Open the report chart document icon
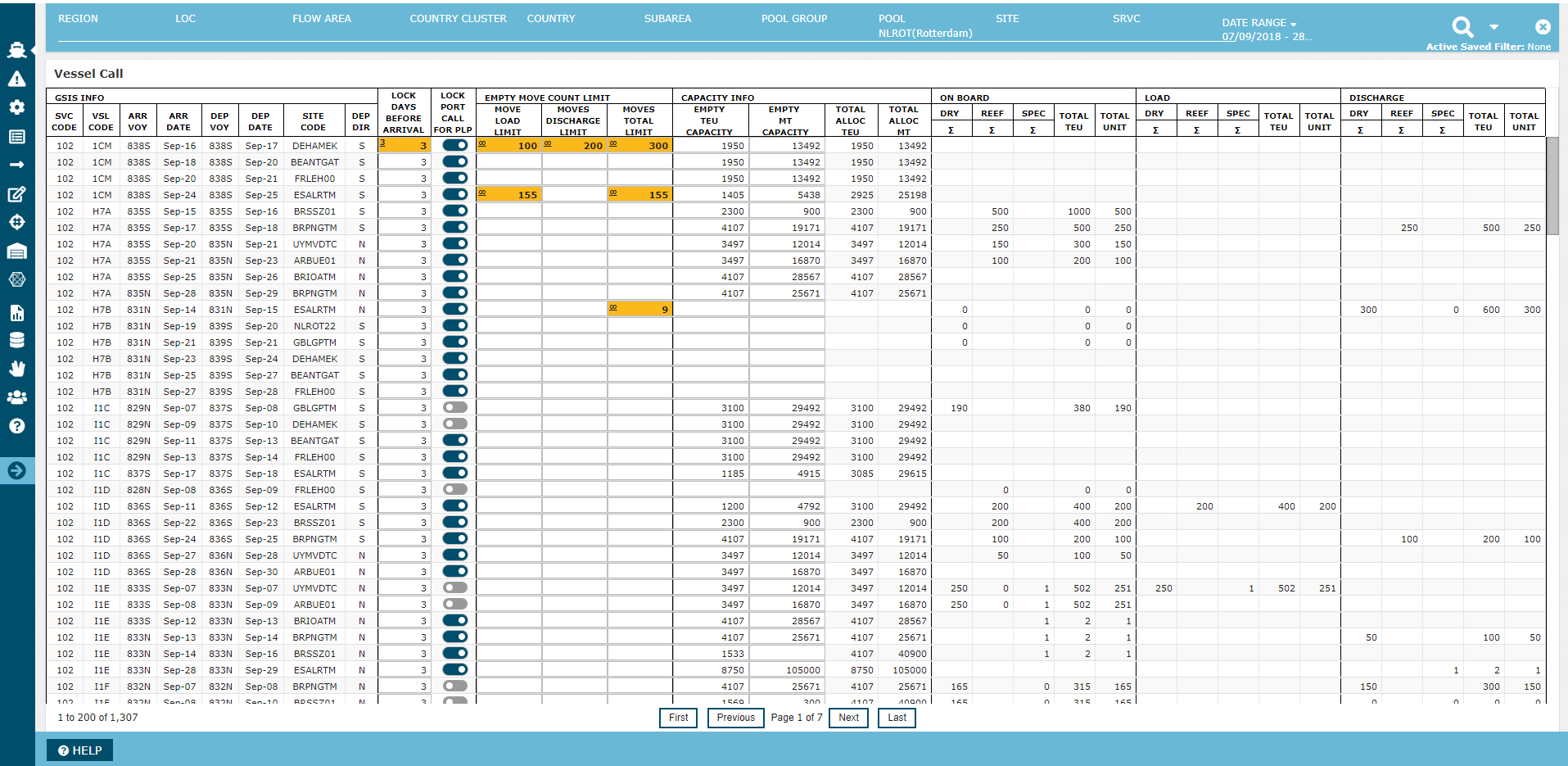This screenshot has height=766, width=1568. (16, 312)
